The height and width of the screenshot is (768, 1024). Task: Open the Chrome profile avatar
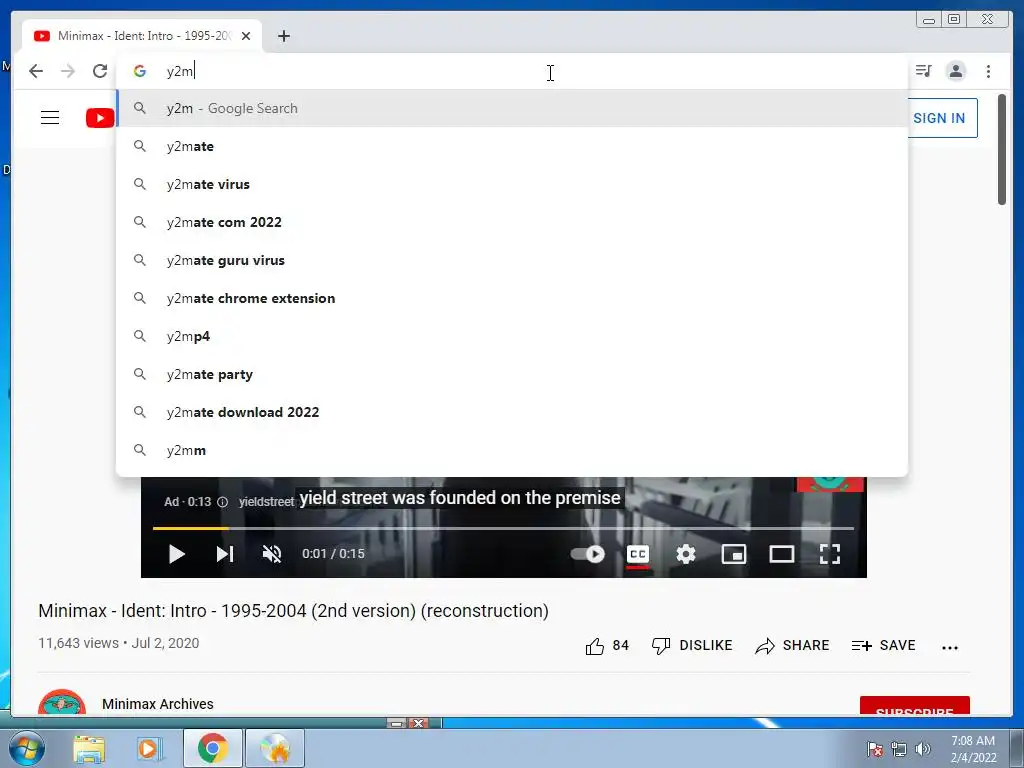point(955,71)
